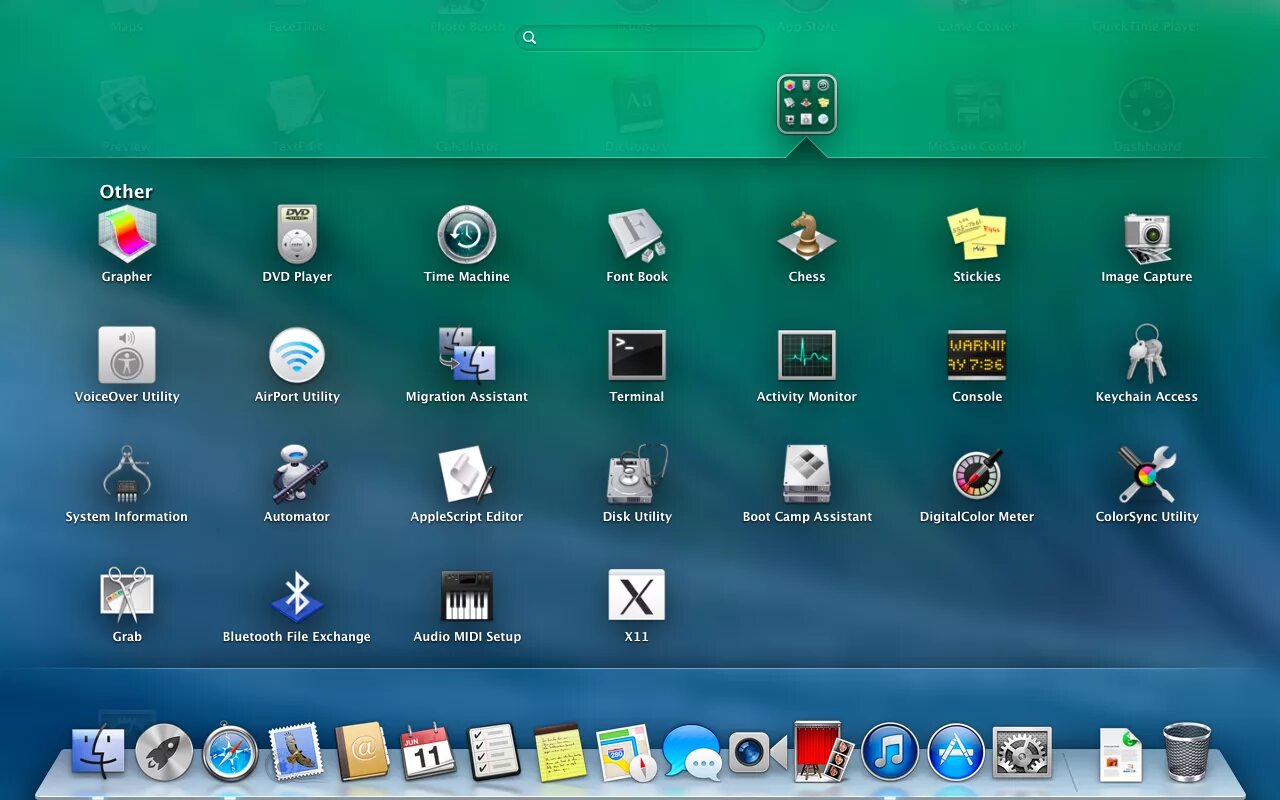Launch Migration Assistant
Screen dimensions: 1280x800
pos(467,355)
